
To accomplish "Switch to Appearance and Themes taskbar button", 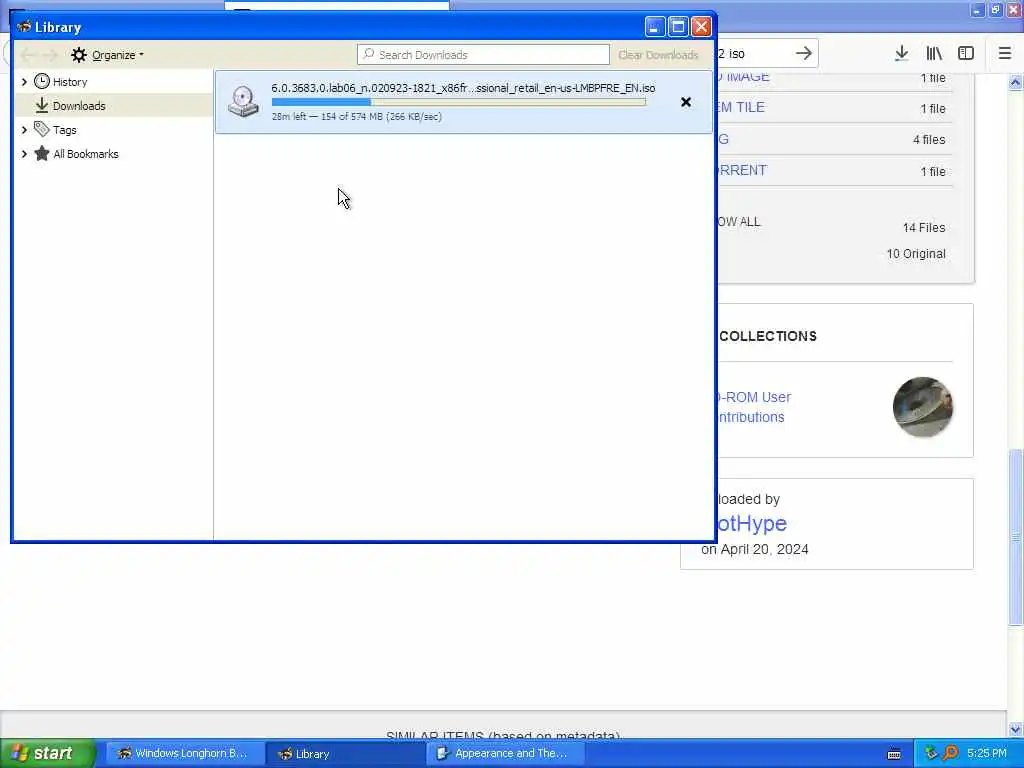I will [505, 754].
